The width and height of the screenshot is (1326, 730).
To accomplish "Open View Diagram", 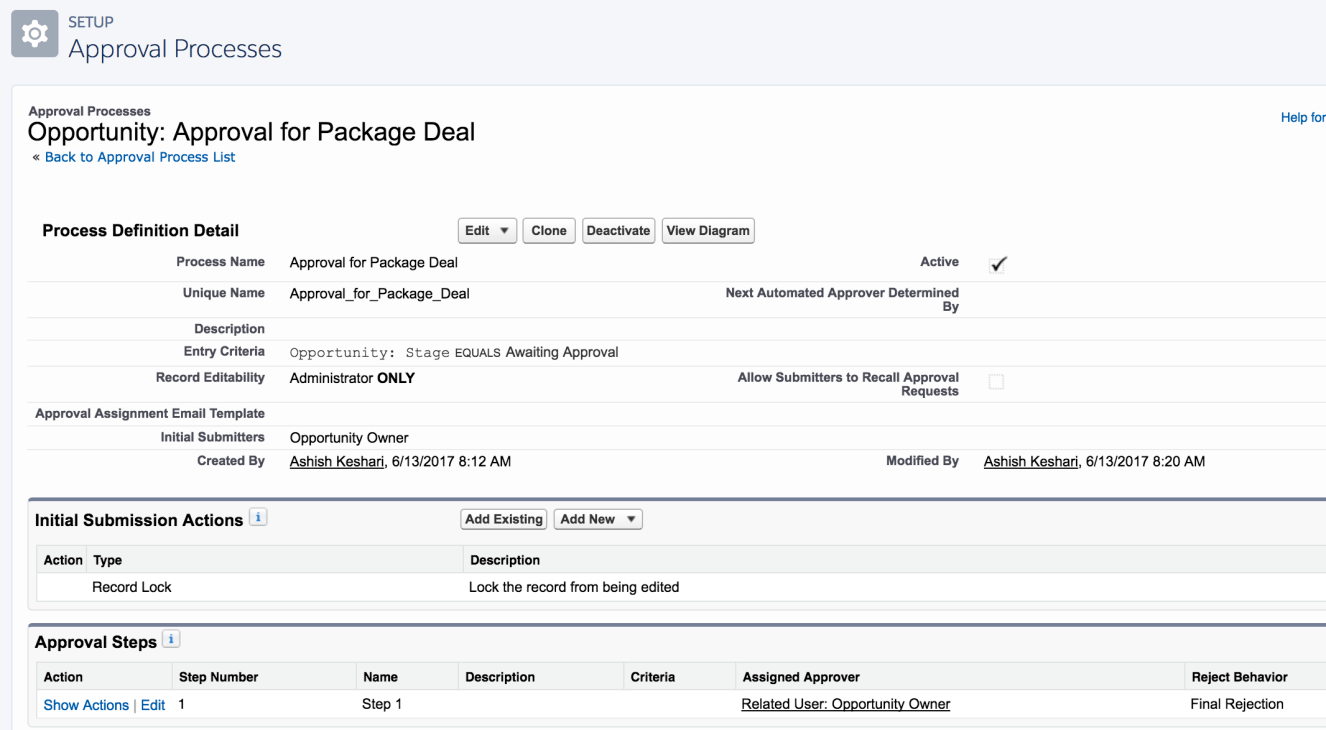I will click(x=708, y=231).
